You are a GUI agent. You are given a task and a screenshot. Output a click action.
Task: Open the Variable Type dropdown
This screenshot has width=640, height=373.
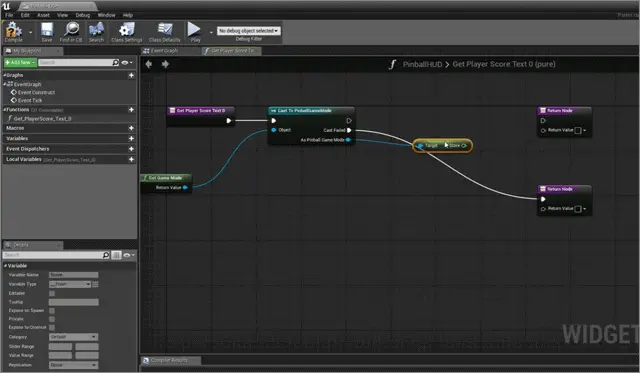[70, 284]
